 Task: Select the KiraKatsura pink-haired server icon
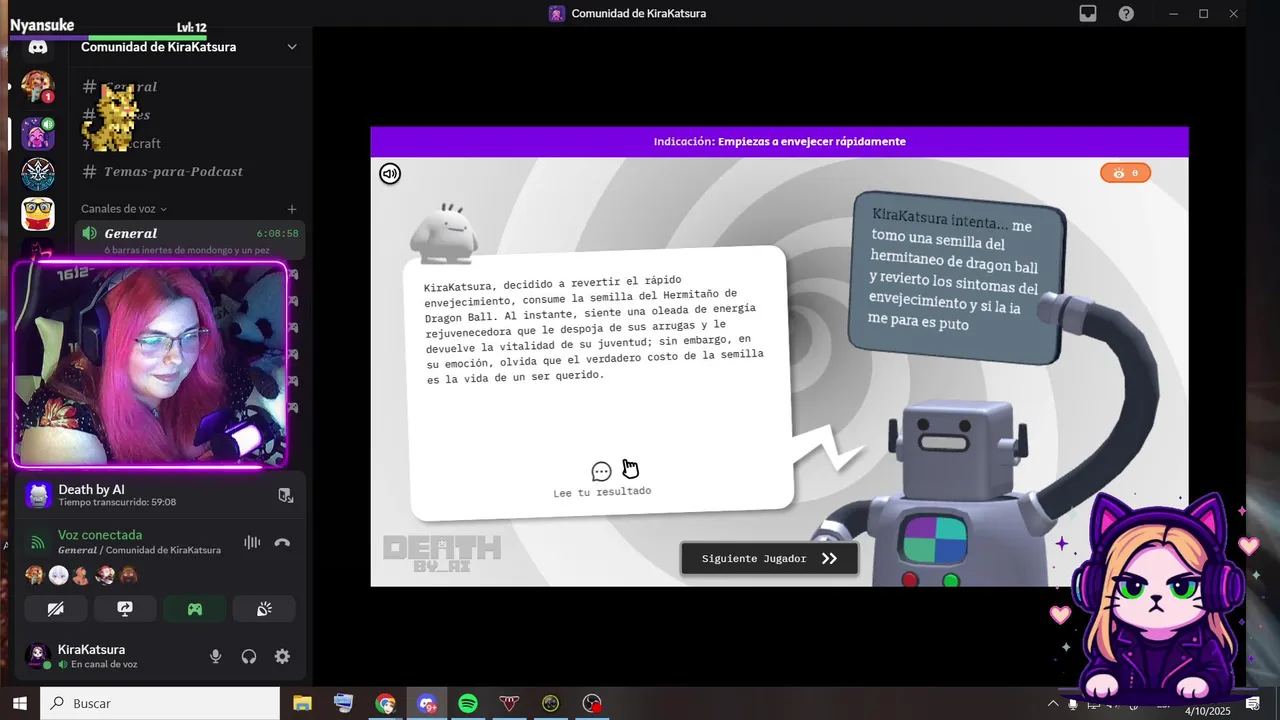[38, 132]
